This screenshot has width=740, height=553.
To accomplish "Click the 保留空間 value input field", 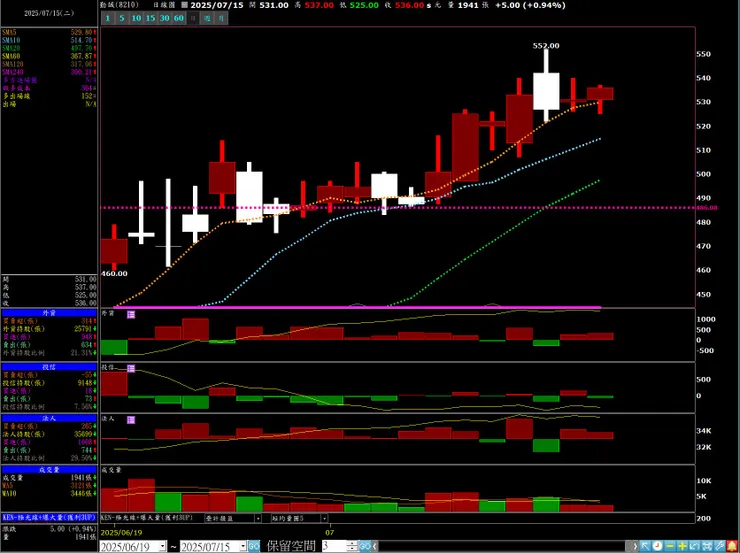I will coord(334,546).
